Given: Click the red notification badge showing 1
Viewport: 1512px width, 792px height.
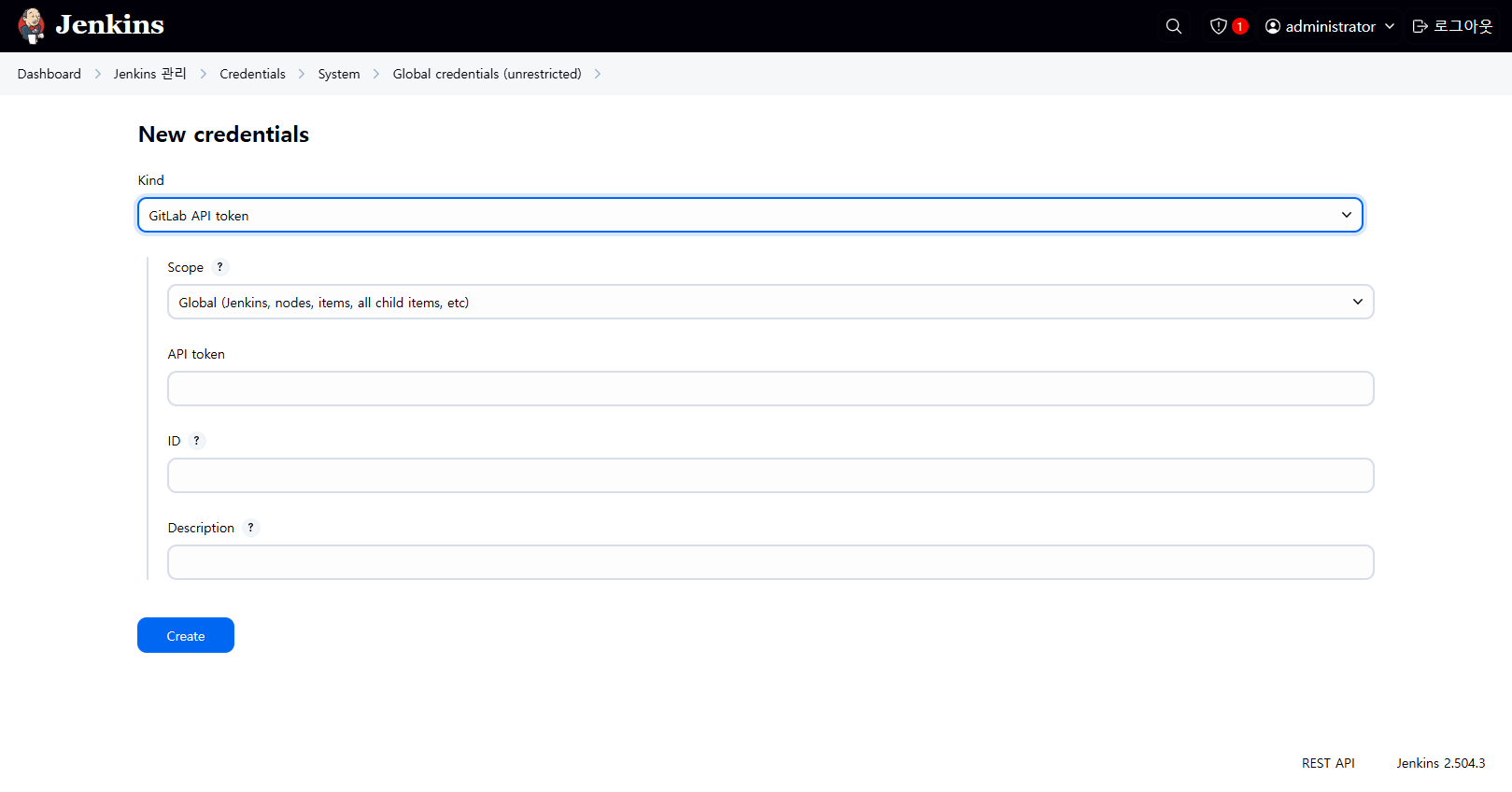Looking at the screenshot, I should pos(1240,26).
